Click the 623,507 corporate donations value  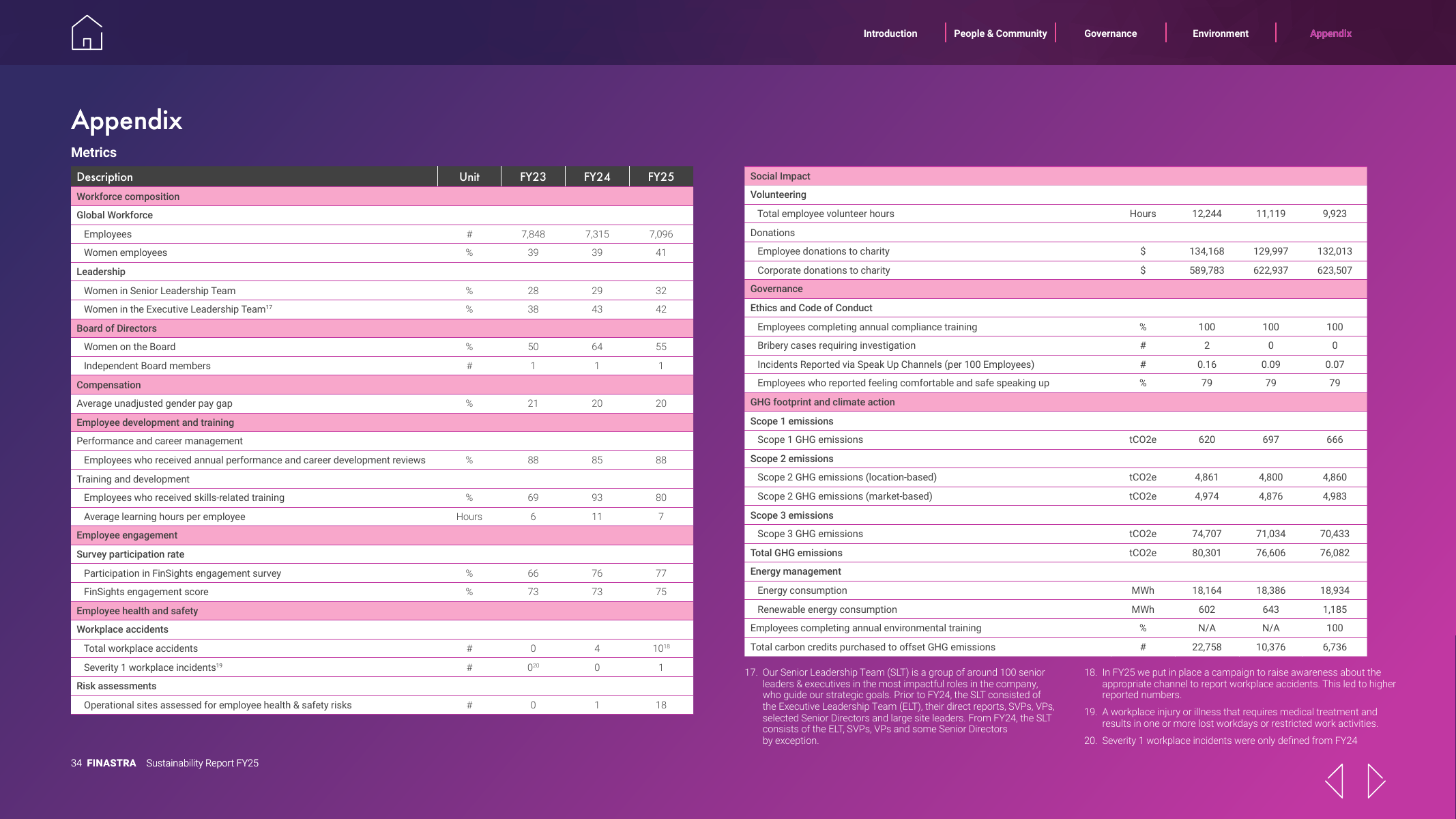[1335, 270]
